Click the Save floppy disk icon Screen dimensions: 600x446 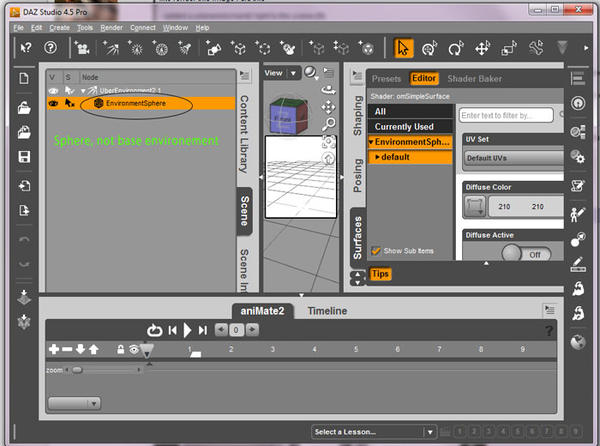(24, 157)
